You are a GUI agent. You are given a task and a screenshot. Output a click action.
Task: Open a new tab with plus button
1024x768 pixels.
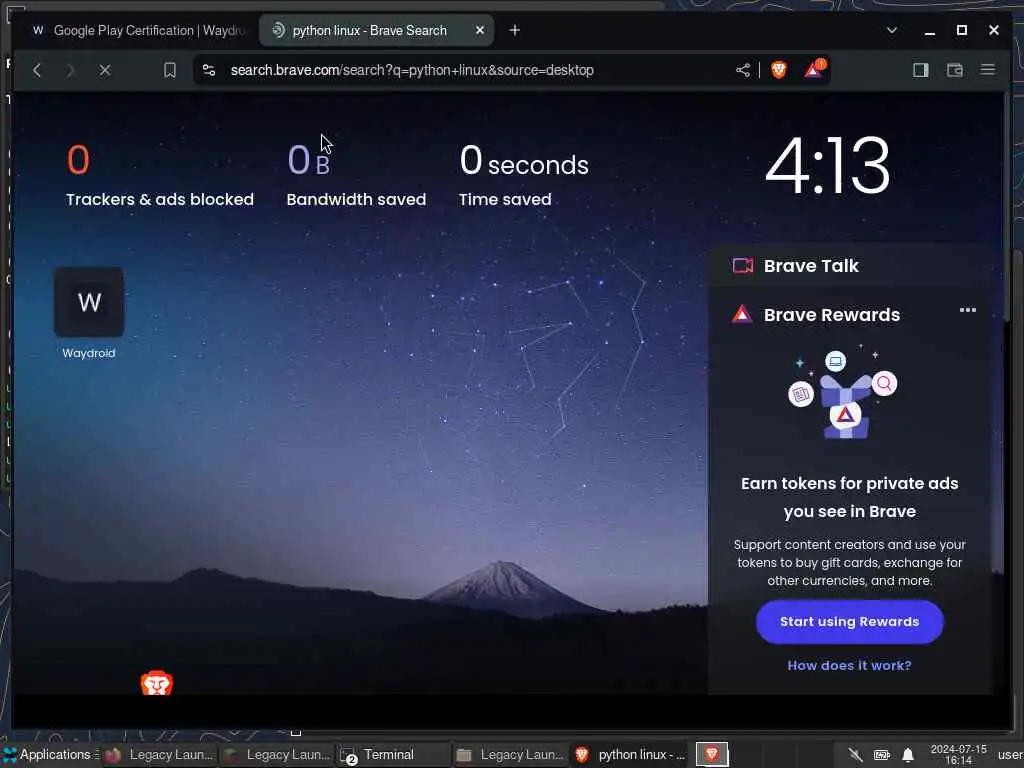[515, 31]
